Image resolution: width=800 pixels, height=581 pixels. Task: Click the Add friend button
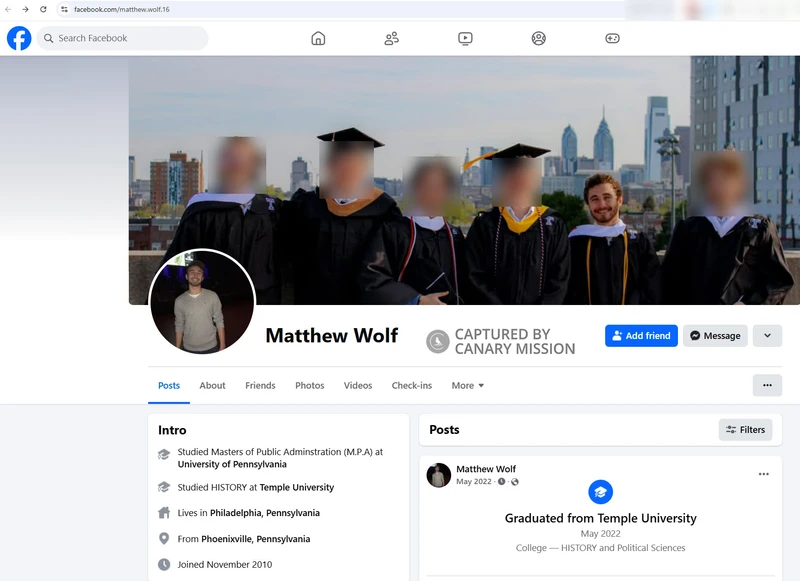click(x=641, y=335)
